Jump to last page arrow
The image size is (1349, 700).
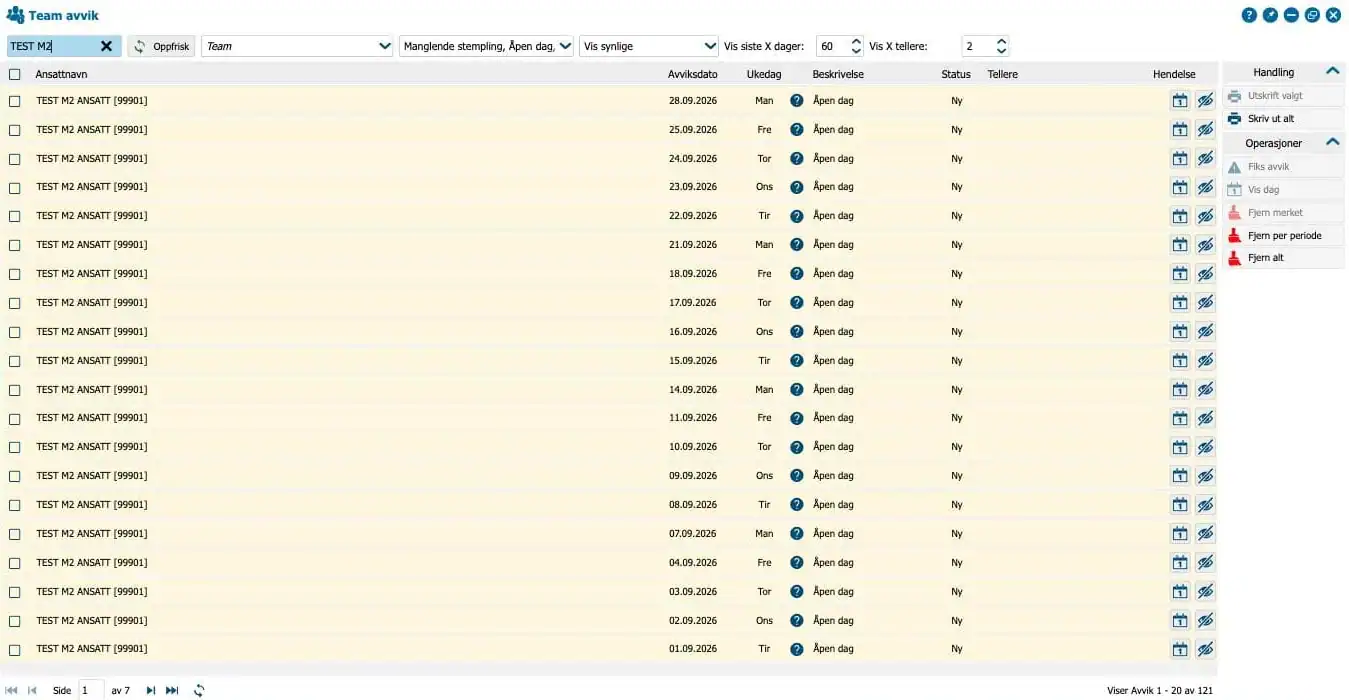click(172, 690)
